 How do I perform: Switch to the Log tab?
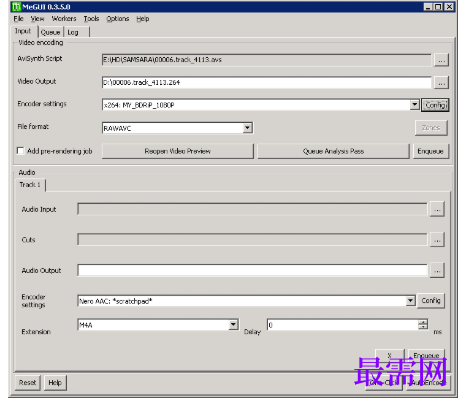[x=76, y=32]
